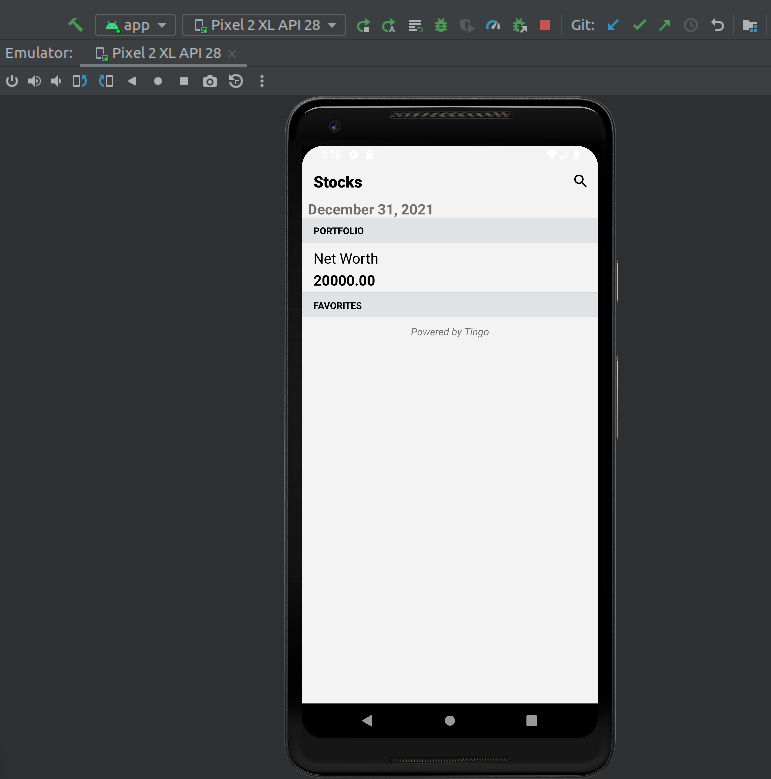
Task: Tap the FAVORITES section header
Action: 450,306
